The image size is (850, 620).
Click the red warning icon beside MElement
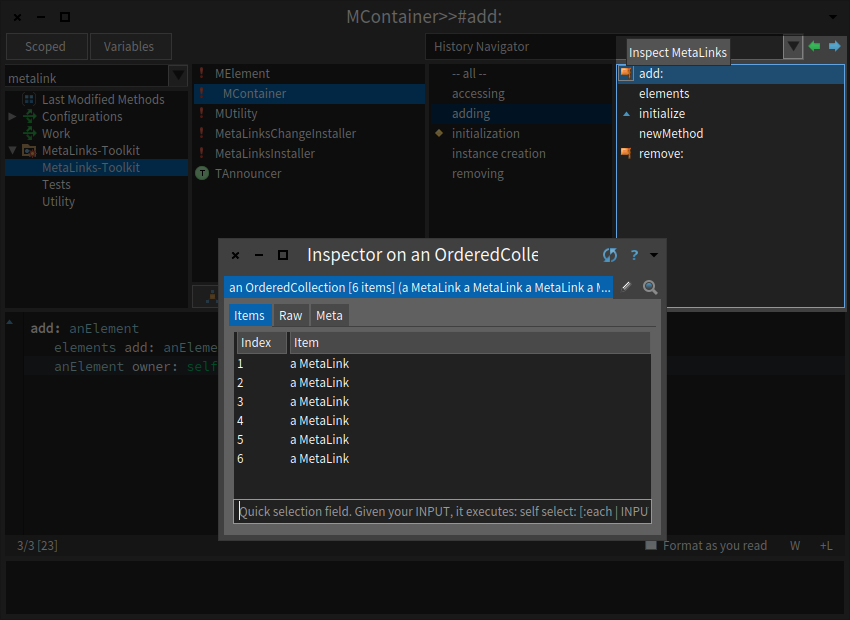[x=202, y=73]
